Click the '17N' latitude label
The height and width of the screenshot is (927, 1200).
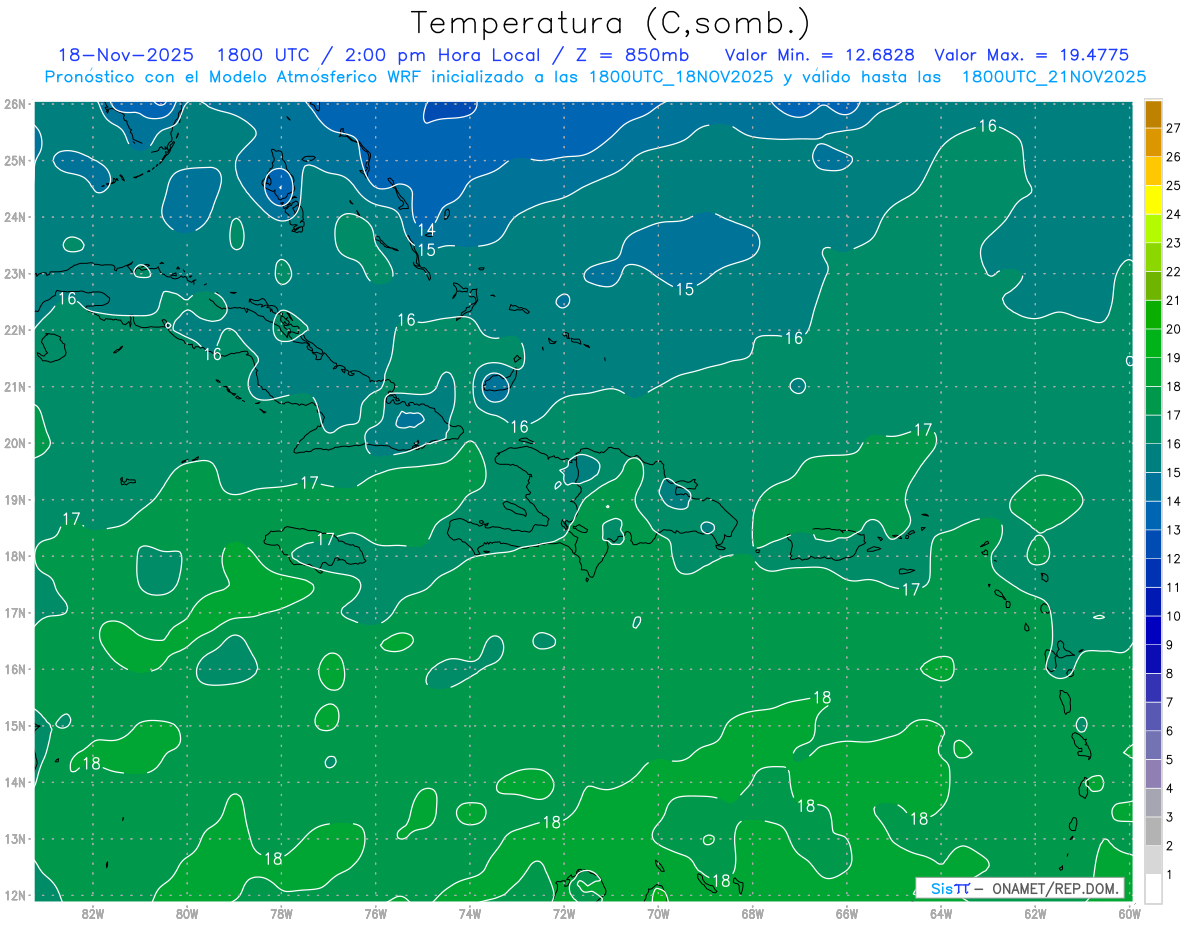click(15, 613)
